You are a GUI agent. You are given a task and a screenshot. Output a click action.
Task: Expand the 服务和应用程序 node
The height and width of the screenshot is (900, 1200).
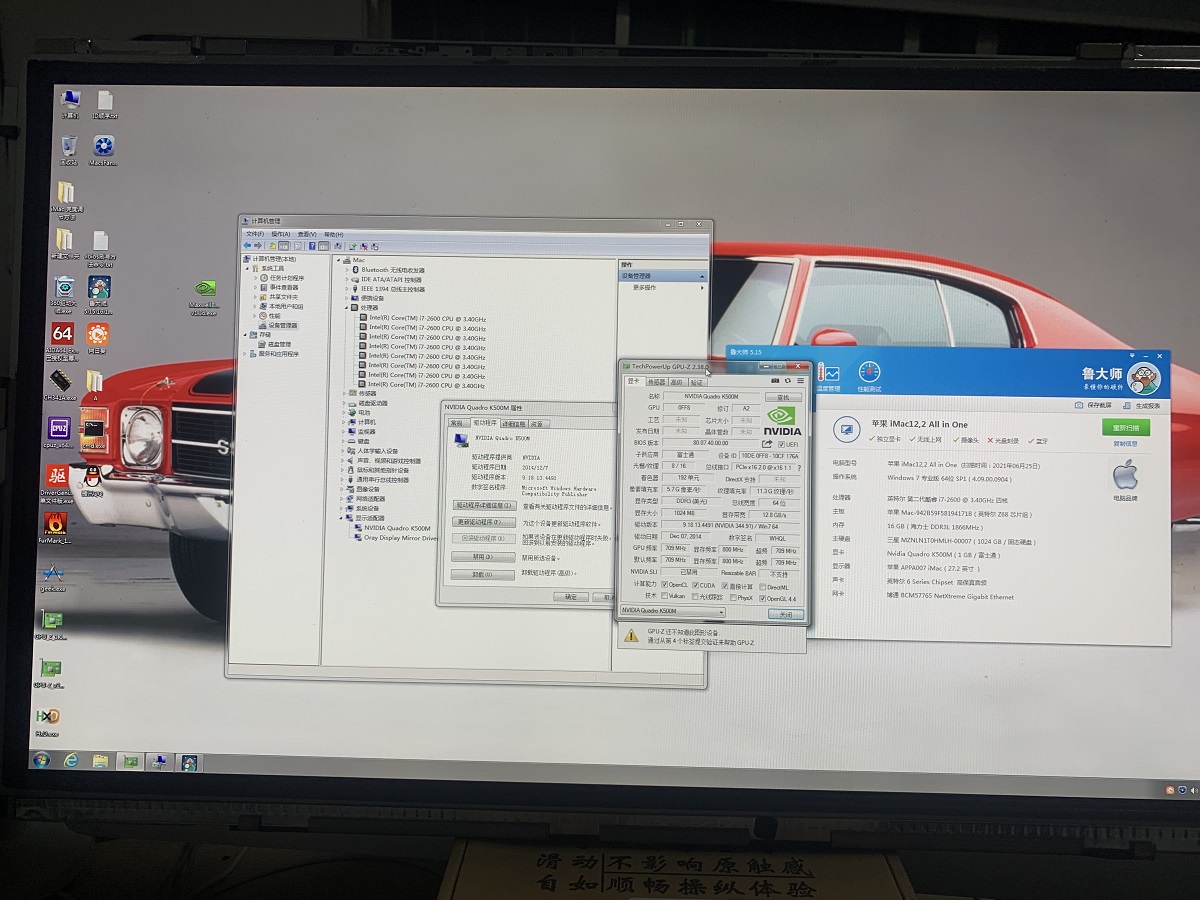[244, 354]
